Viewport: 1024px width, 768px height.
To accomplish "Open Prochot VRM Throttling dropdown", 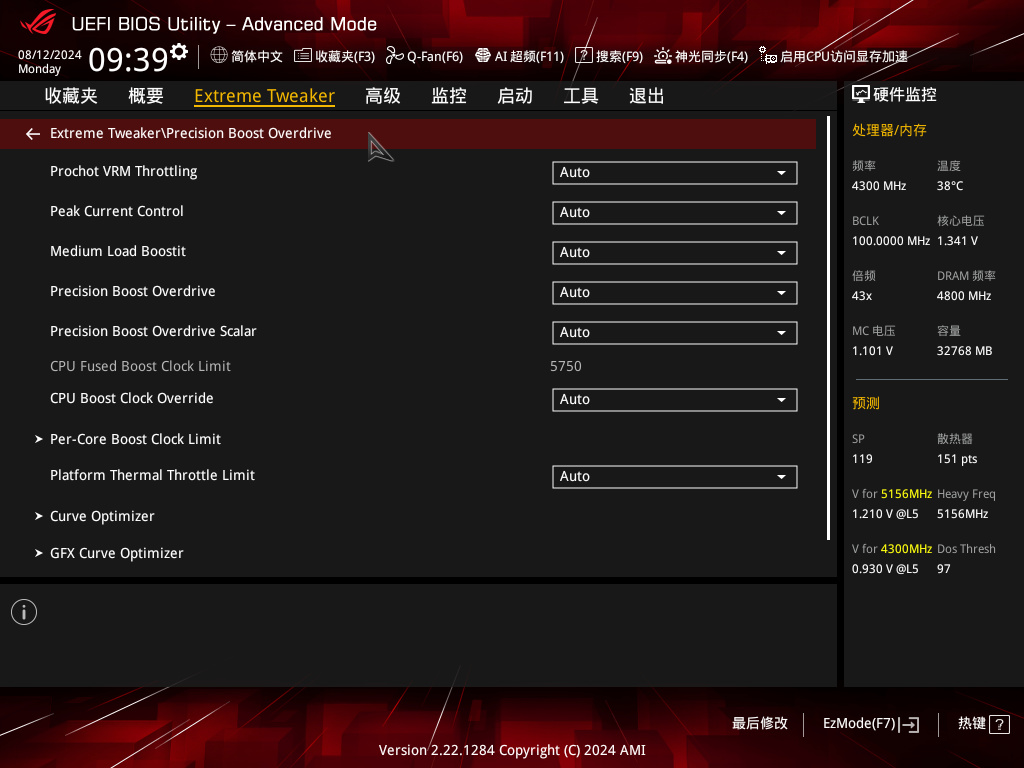I will coord(675,172).
